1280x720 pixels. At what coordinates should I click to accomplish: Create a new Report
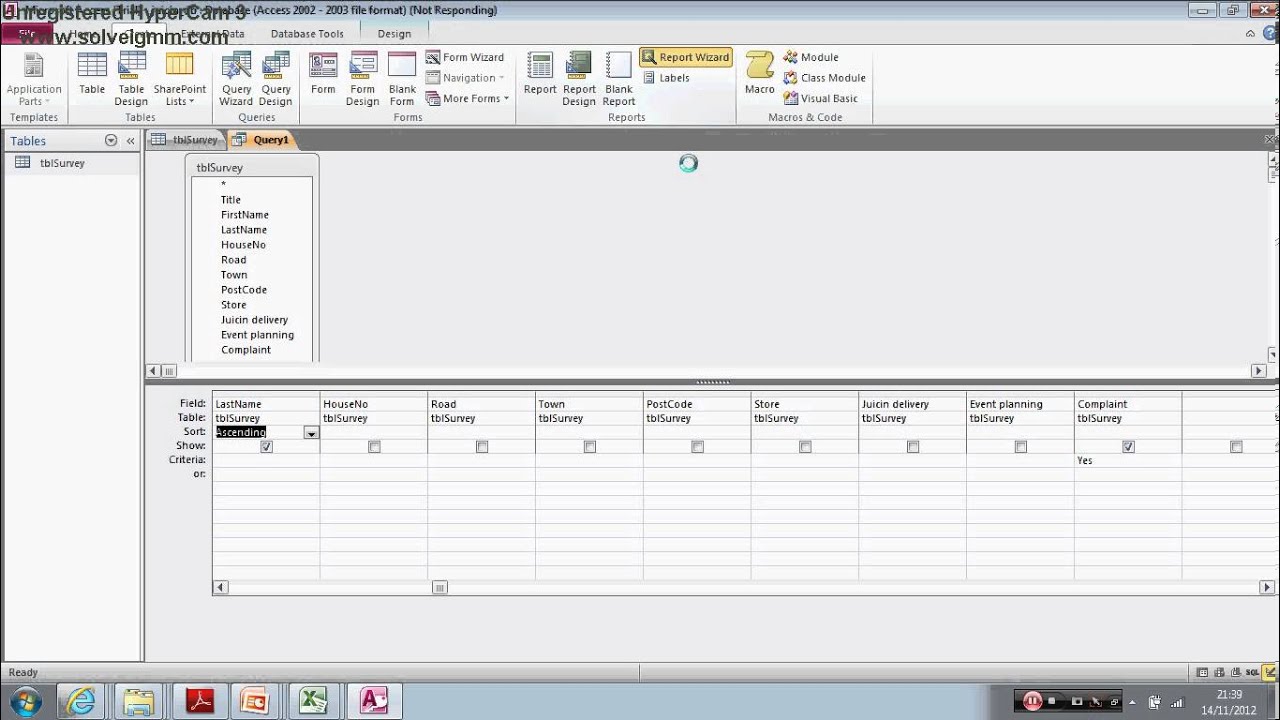point(540,75)
